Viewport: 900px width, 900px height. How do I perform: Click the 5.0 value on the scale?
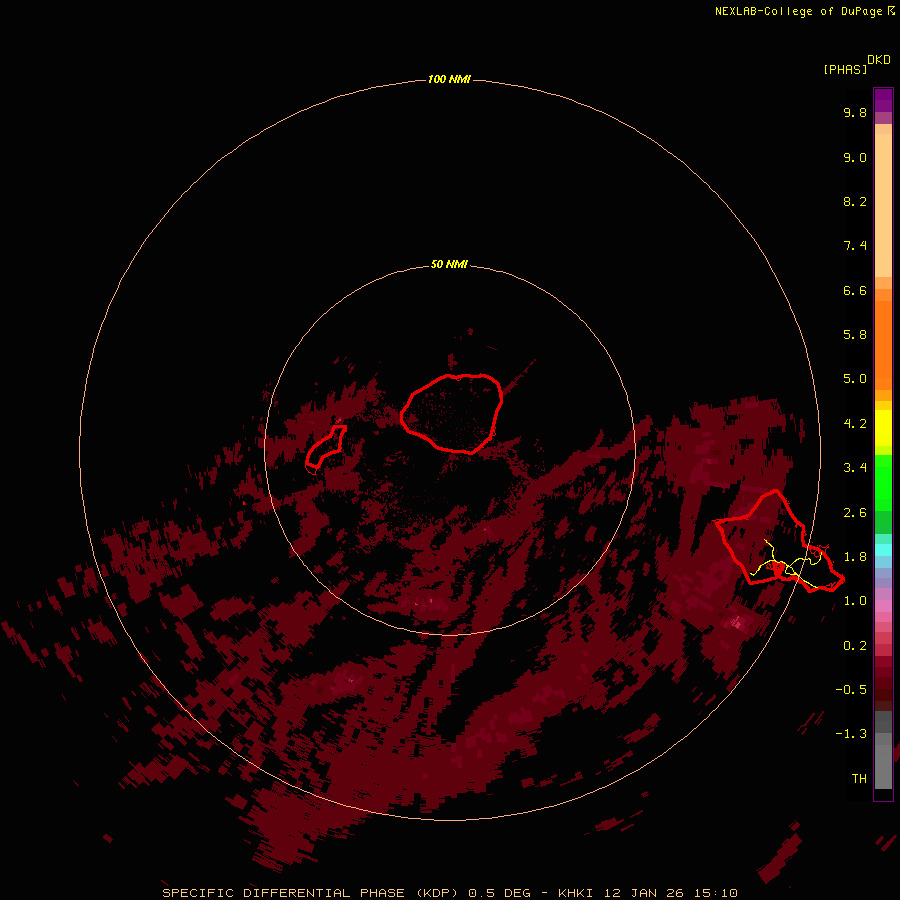pyautogui.click(x=855, y=379)
